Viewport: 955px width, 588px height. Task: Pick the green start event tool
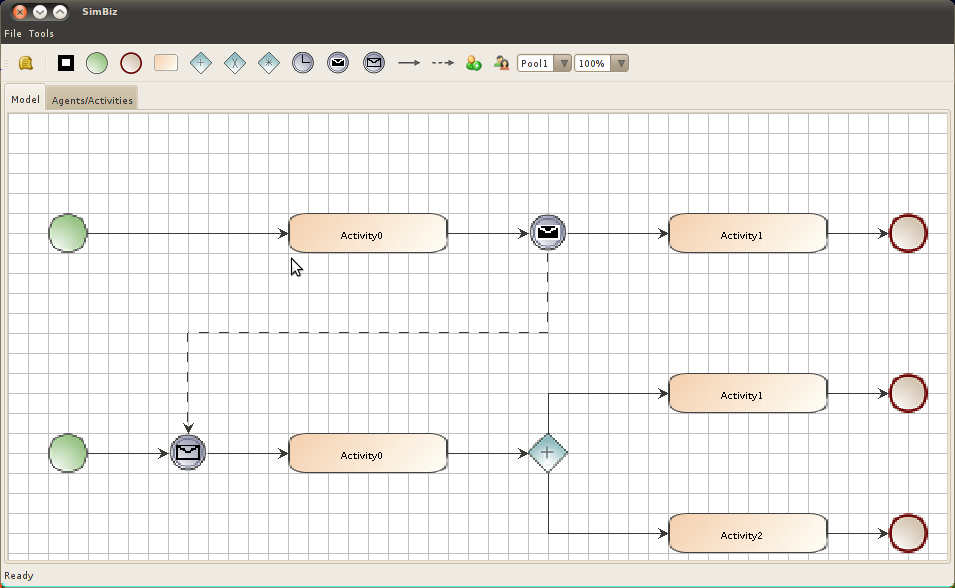pos(97,63)
